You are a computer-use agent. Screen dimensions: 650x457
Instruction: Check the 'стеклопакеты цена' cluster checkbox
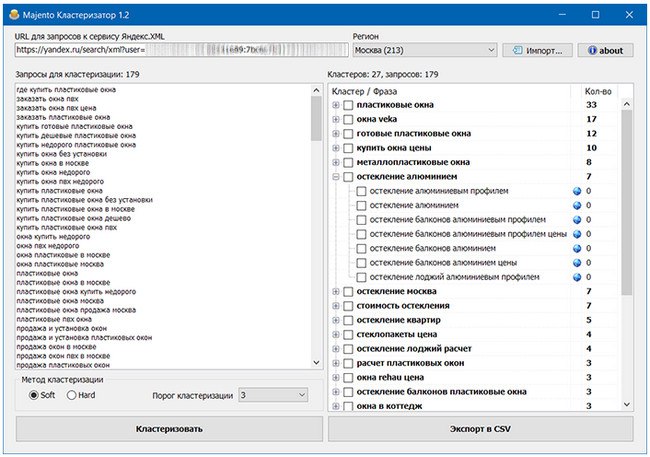[348, 335]
